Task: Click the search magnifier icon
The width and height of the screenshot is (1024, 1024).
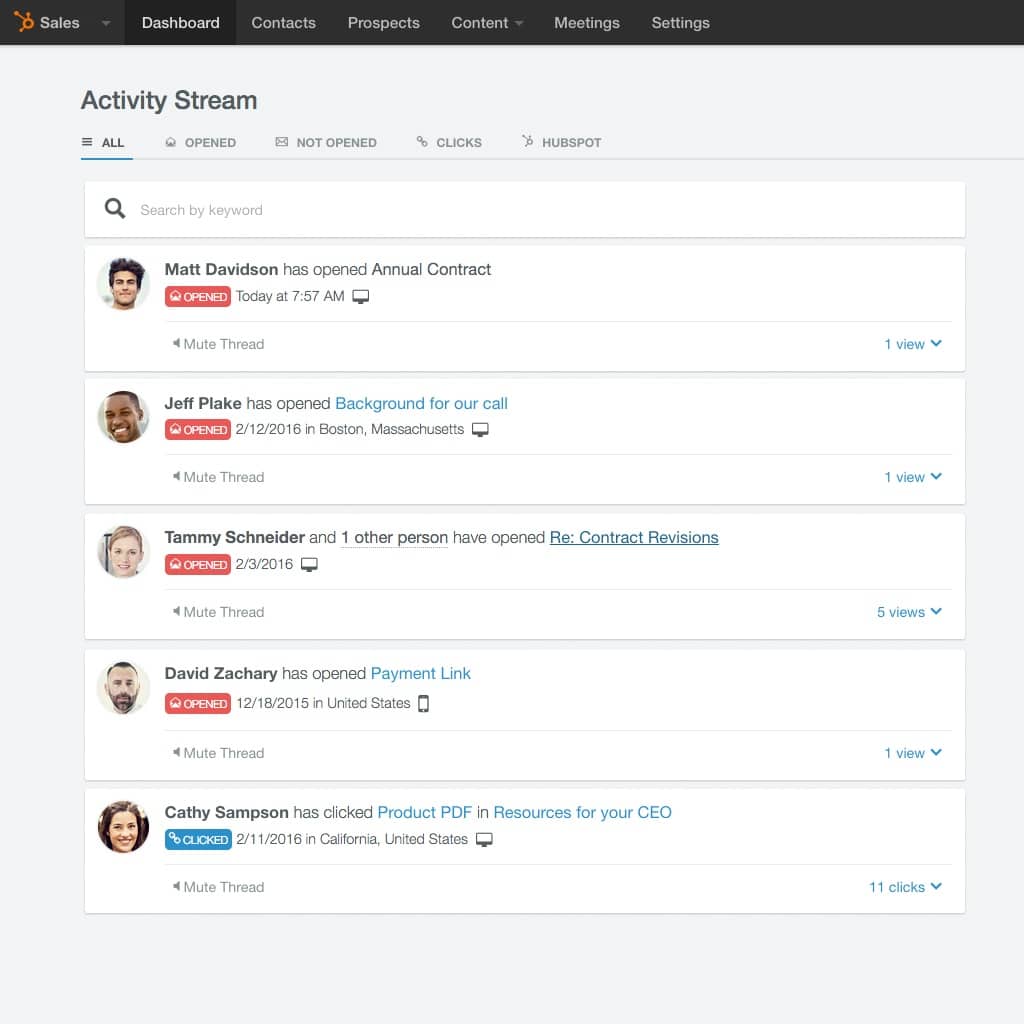Action: (x=114, y=209)
